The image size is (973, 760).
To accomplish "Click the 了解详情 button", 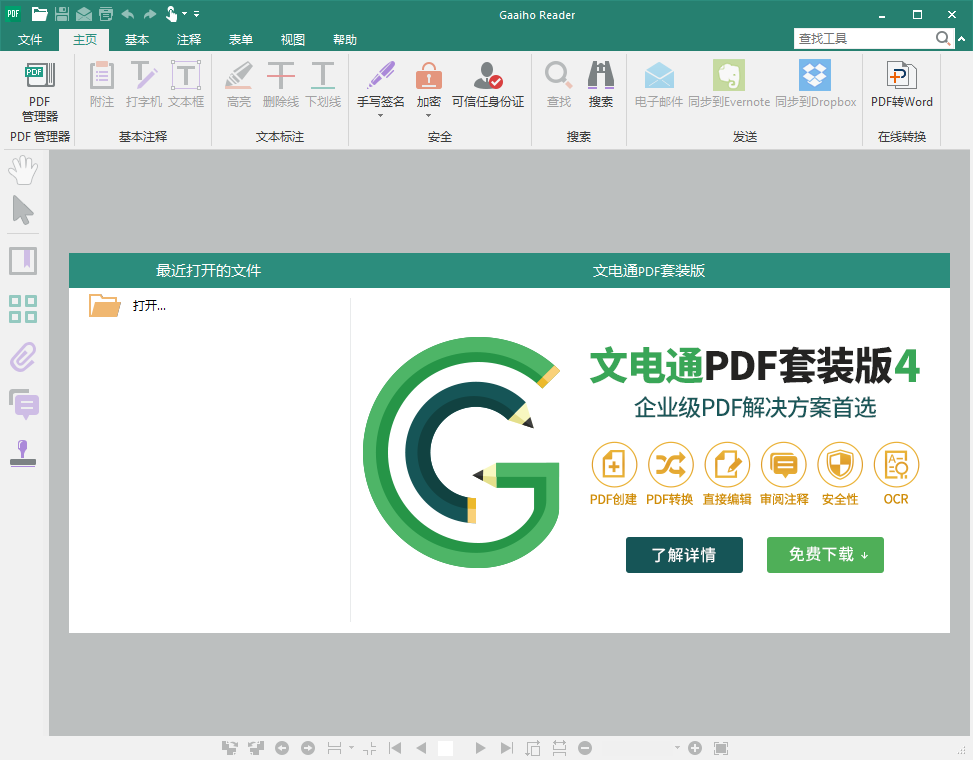I will [684, 555].
